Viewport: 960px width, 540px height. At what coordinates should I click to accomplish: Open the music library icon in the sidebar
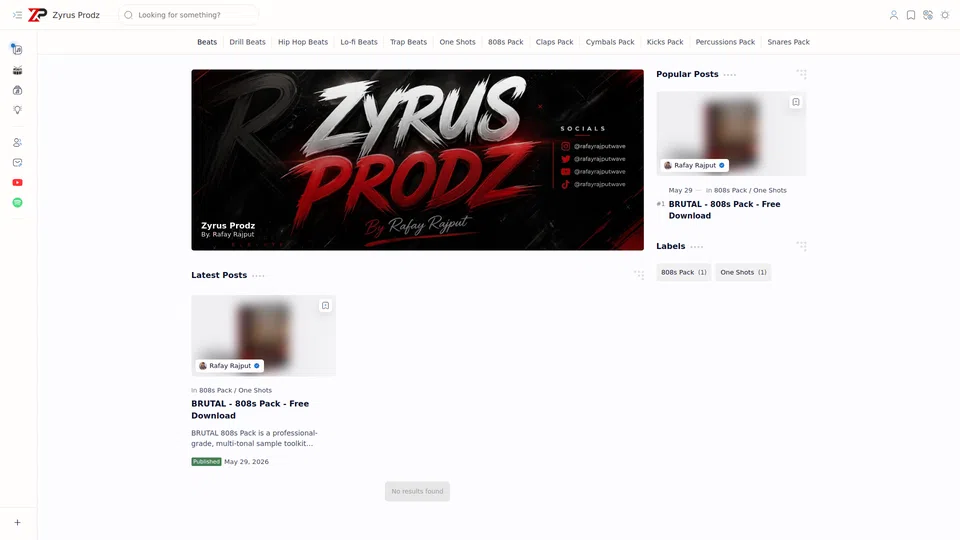tap(17, 50)
